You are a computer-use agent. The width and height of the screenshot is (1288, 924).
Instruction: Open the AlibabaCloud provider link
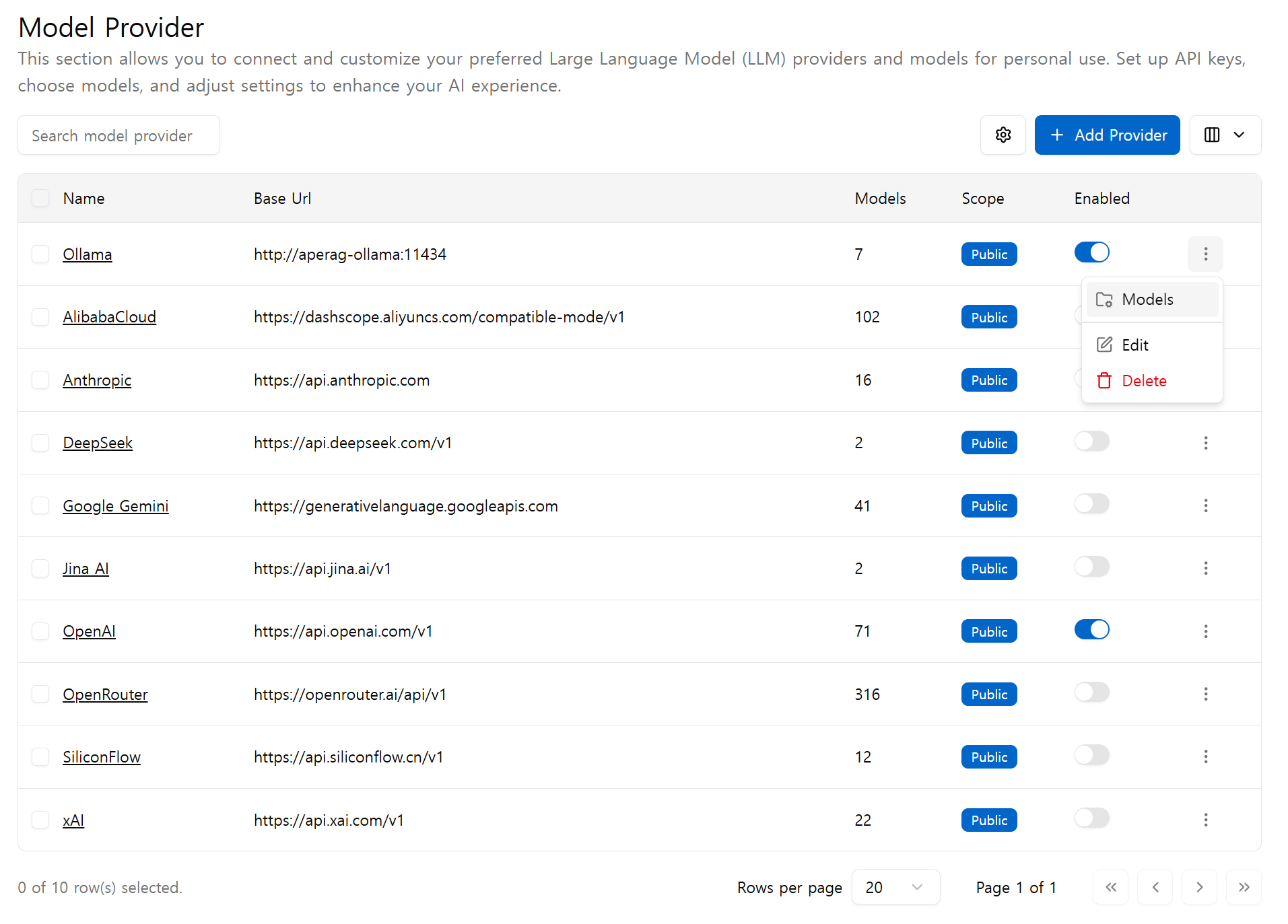tap(109, 317)
